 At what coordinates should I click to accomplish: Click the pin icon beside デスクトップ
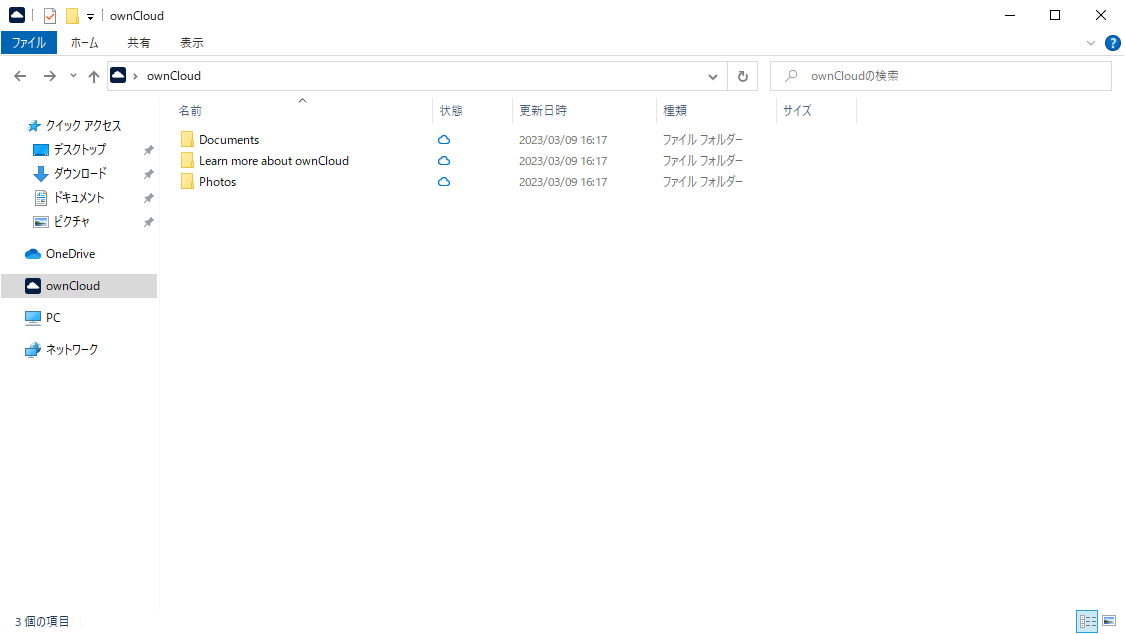click(149, 150)
